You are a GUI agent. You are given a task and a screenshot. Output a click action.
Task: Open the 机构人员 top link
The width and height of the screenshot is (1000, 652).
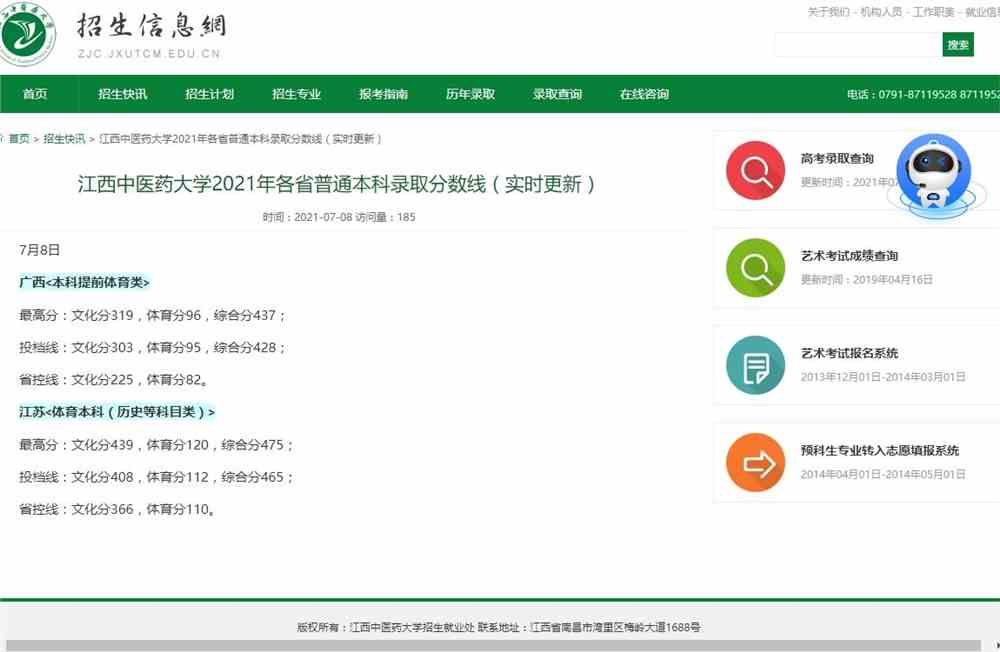881,12
